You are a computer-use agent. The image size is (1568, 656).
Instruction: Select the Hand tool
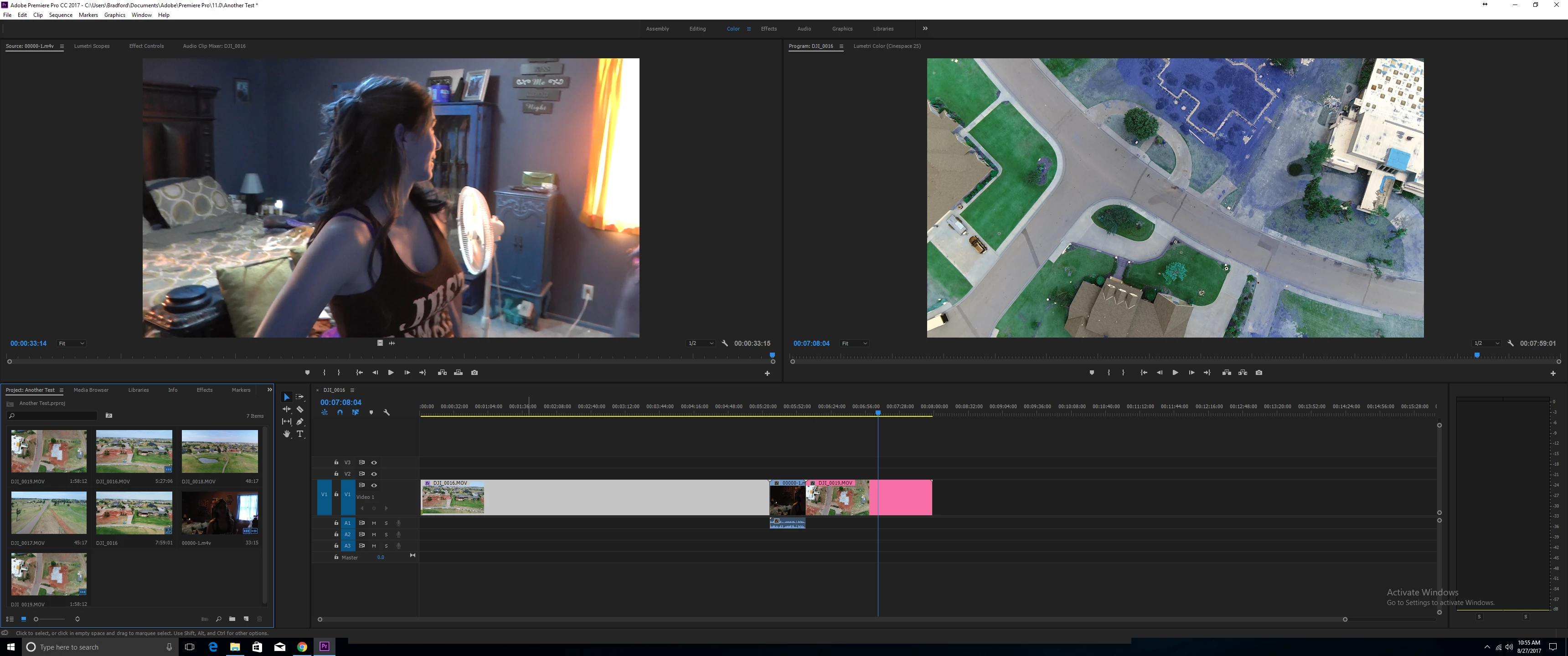click(x=287, y=434)
